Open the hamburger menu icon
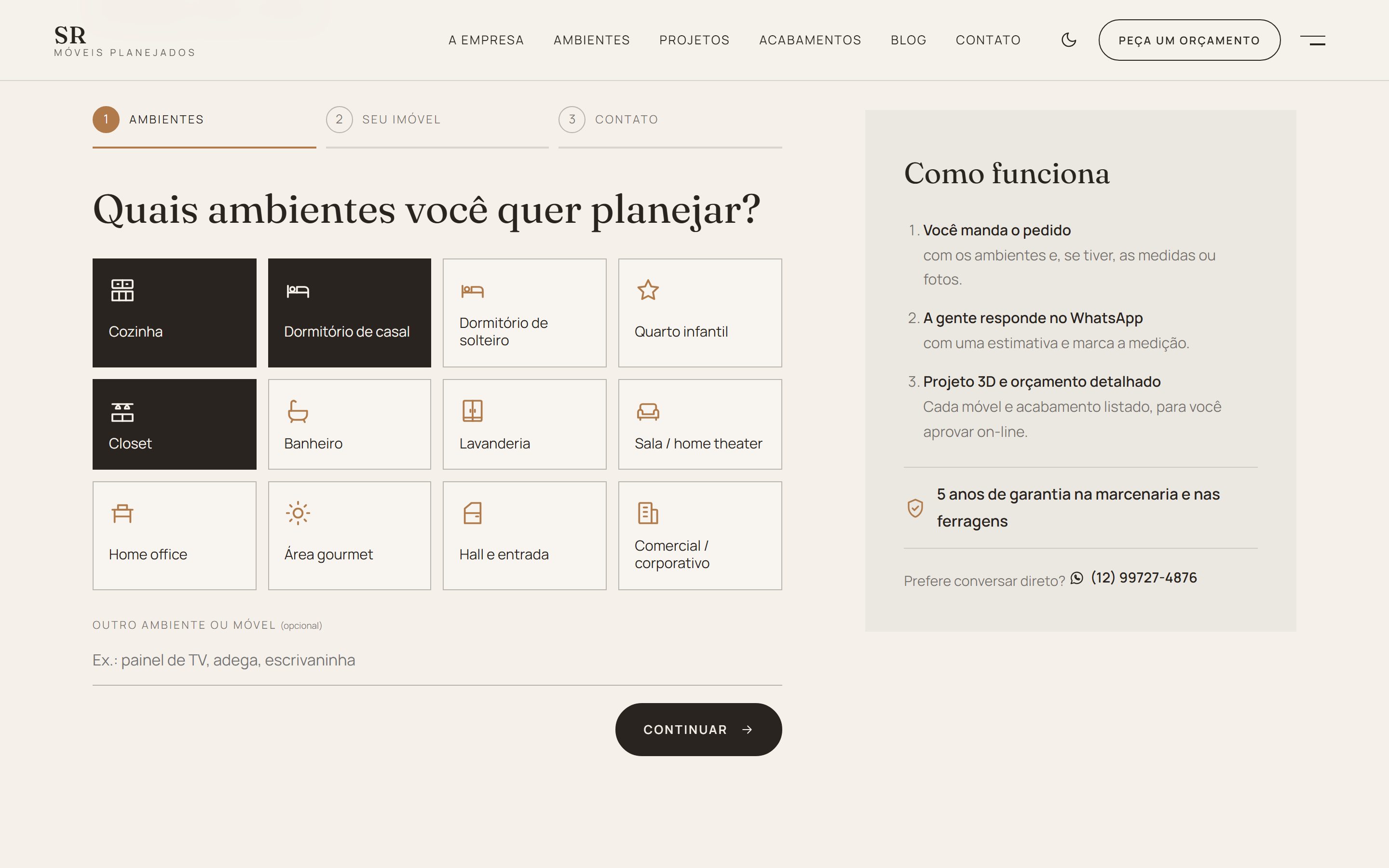1389x868 pixels. pyautogui.click(x=1313, y=40)
